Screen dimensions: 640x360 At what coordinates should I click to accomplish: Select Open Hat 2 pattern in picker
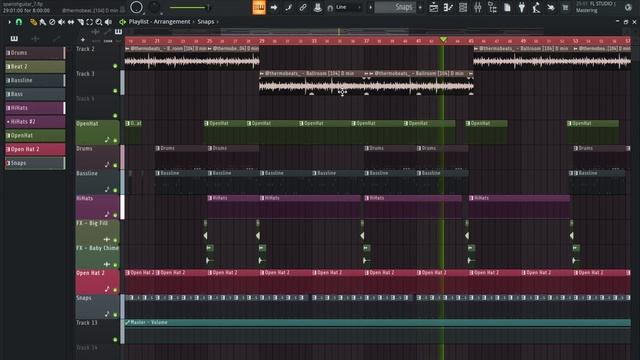(35, 149)
